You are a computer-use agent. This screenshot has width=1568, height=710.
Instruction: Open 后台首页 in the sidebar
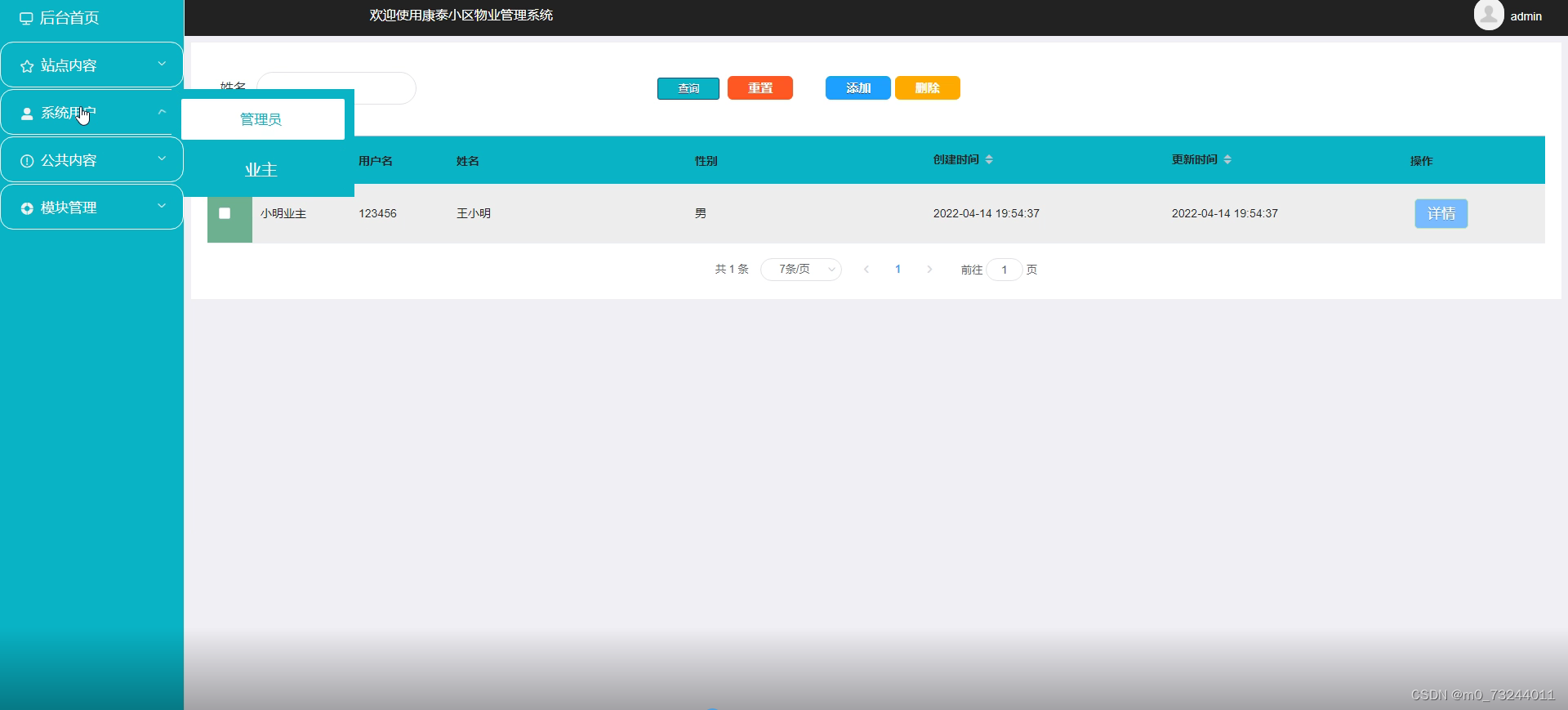(x=69, y=18)
